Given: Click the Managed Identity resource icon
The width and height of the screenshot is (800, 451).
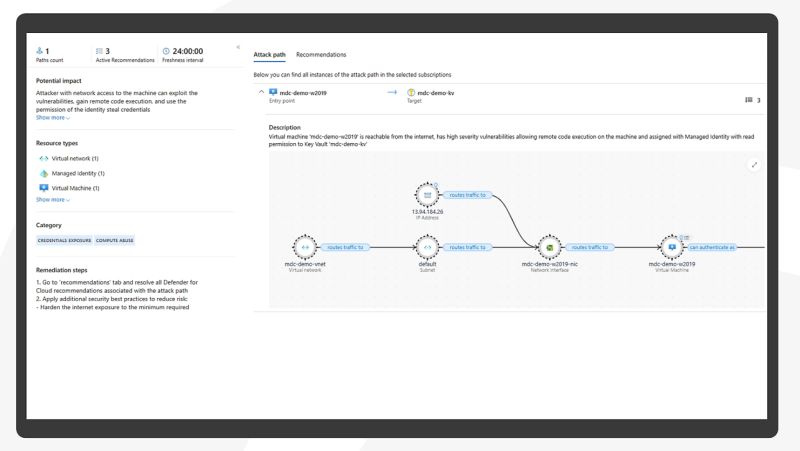Looking at the screenshot, I should click(44, 173).
